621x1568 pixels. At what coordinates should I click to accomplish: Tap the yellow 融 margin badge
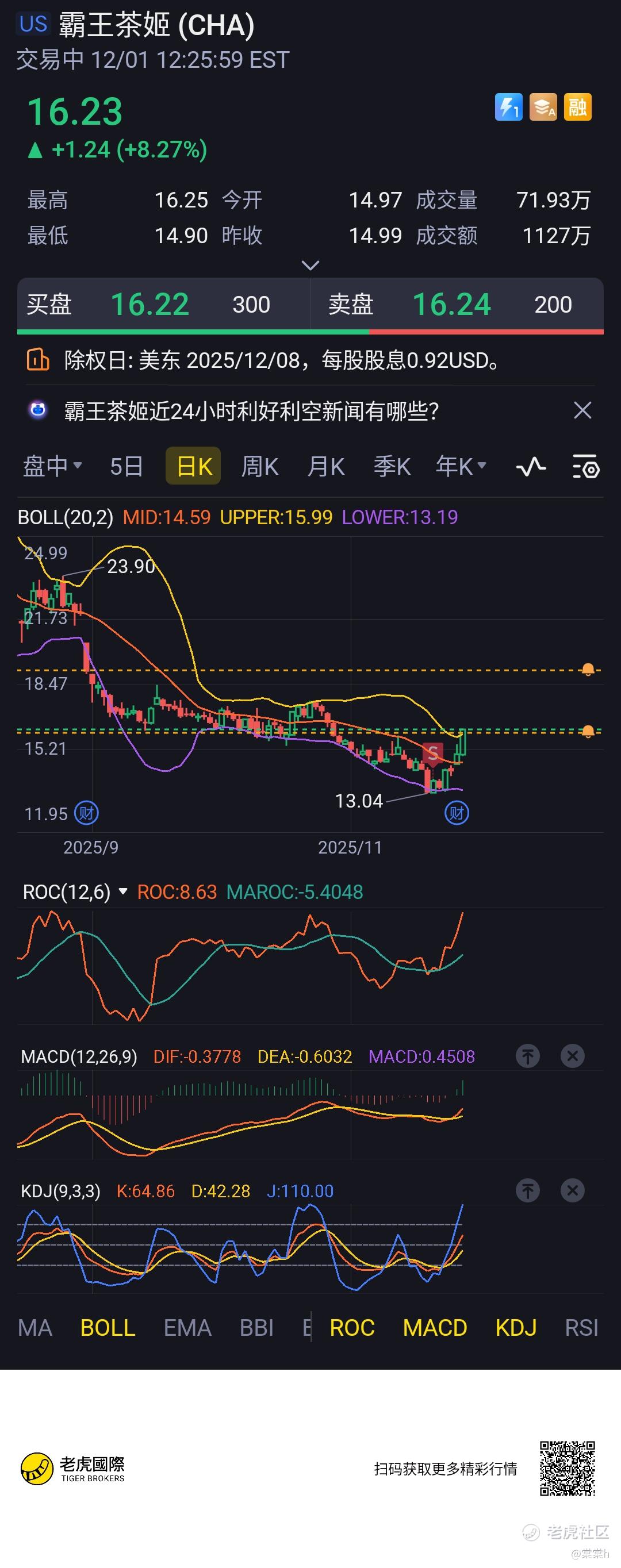577,107
